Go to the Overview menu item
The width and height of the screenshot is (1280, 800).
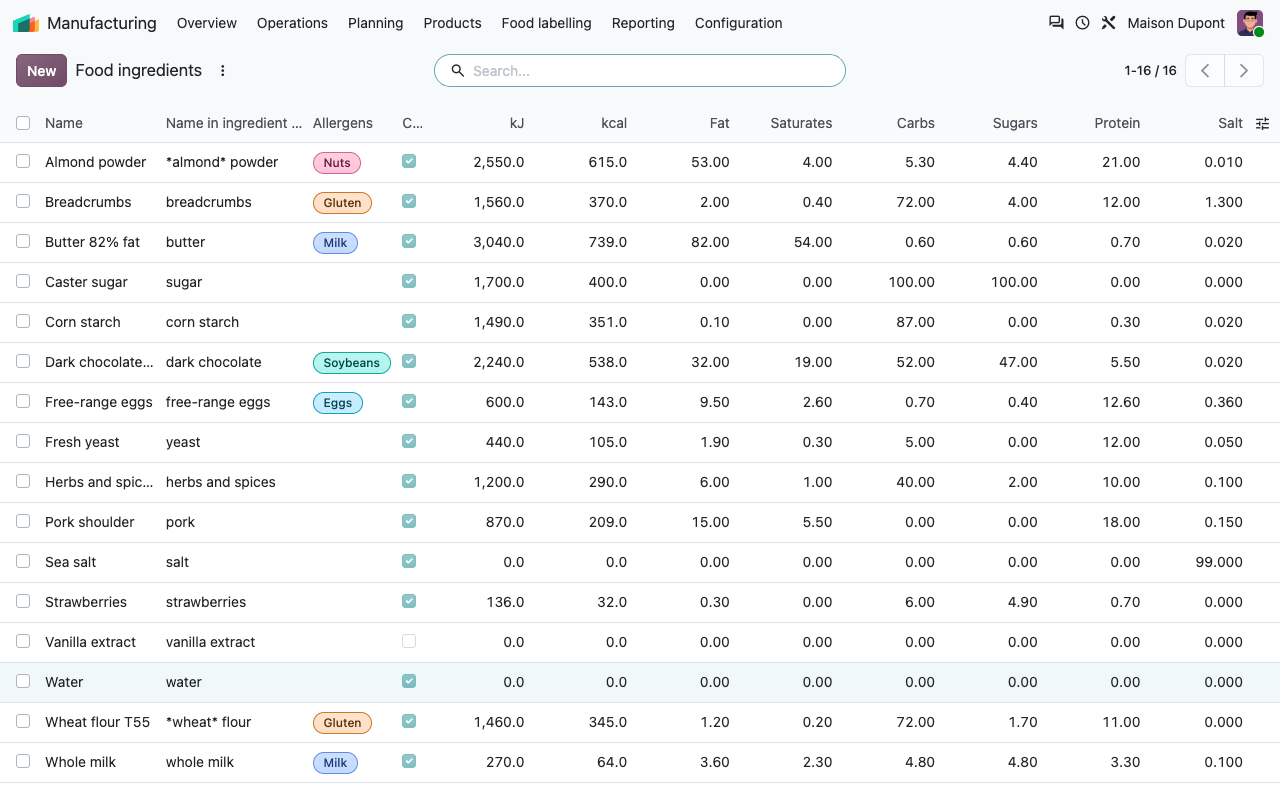coord(207,23)
